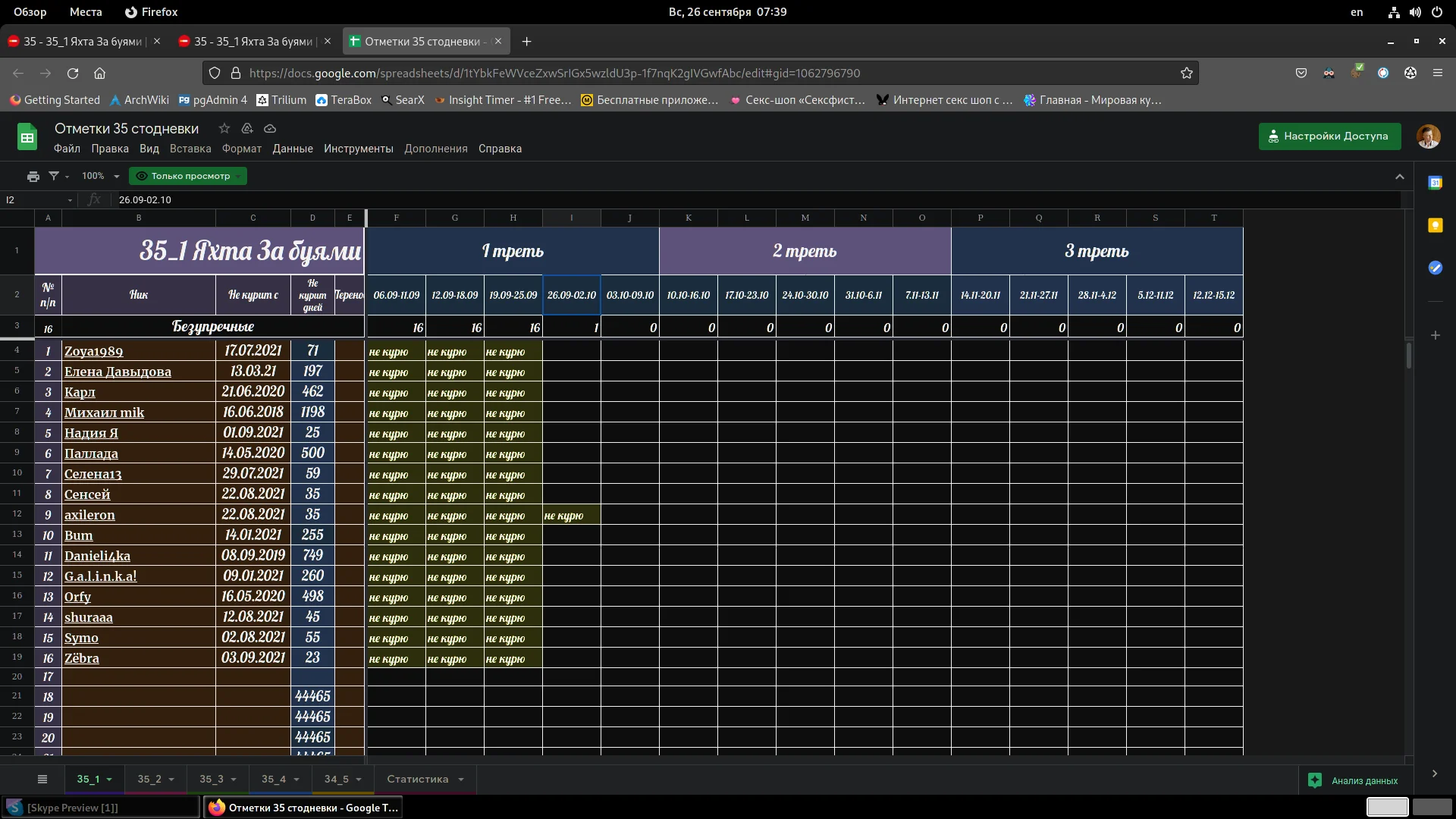Switch to the "Статистика" sheet tab
1456x819 pixels.
(417, 779)
